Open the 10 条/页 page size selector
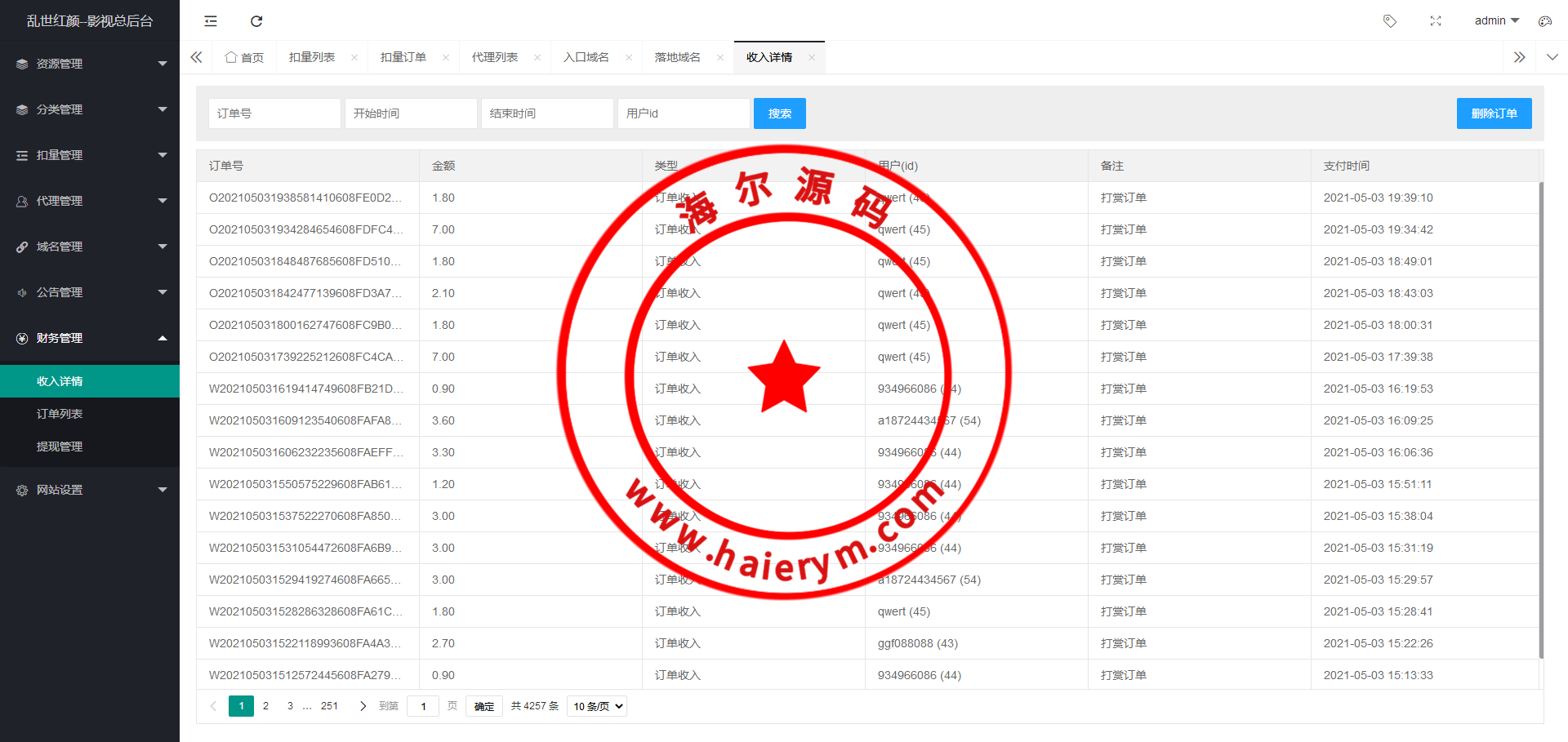1568x742 pixels. tap(596, 706)
